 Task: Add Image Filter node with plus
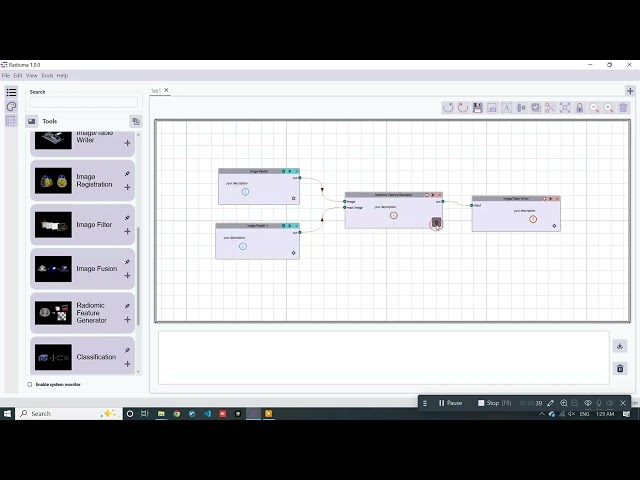tap(127, 231)
